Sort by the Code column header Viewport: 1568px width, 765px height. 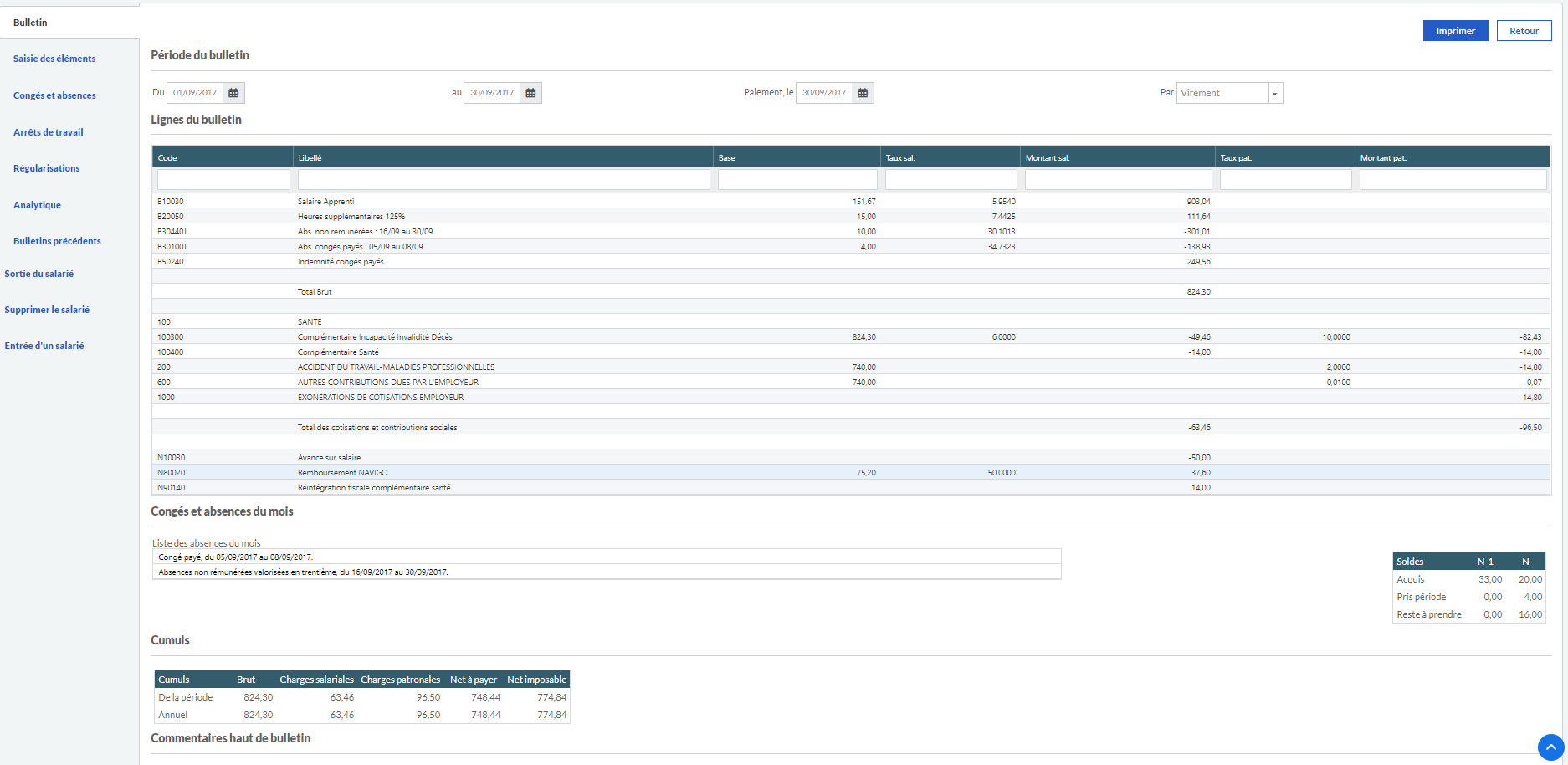pyautogui.click(x=223, y=157)
